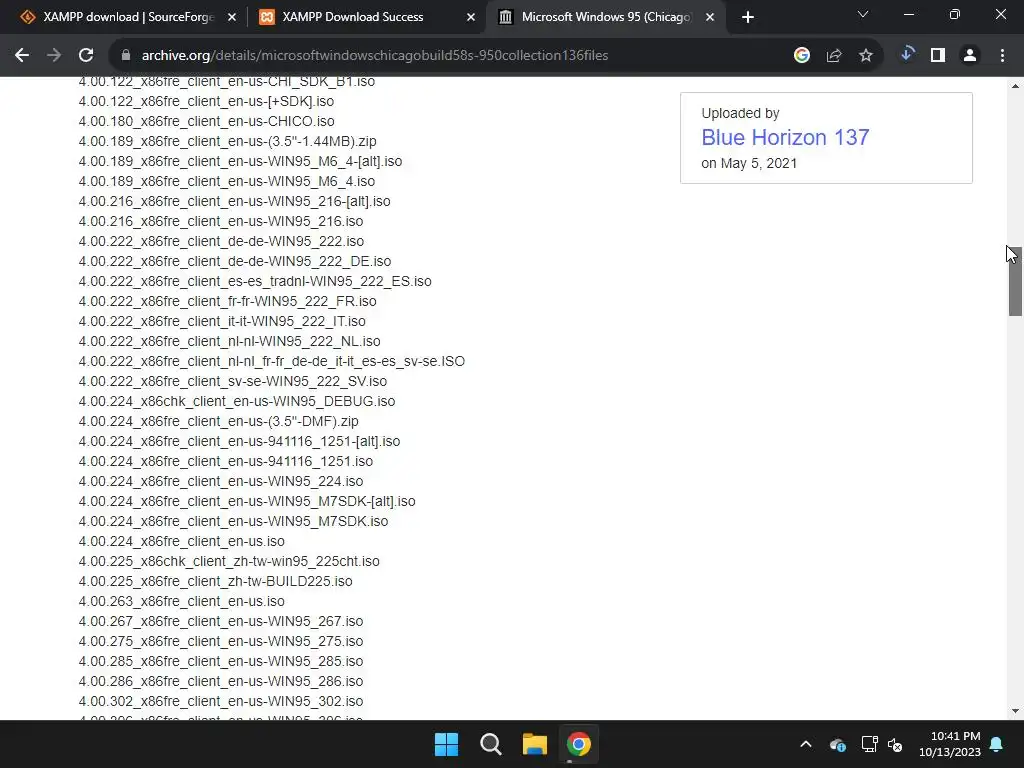Open OneDrive cloud tray icon
The image size is (1024, 768).
[837, 744]
